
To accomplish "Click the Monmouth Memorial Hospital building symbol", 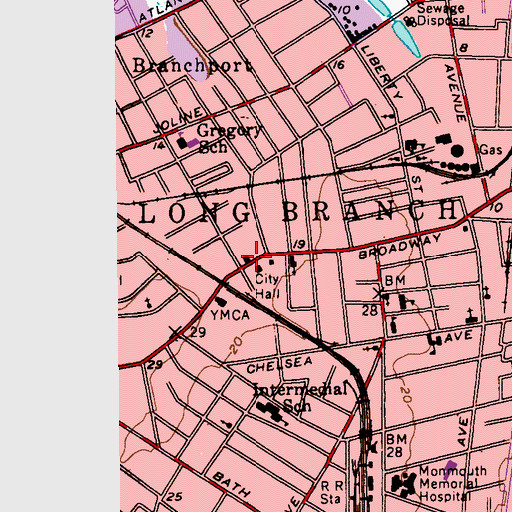I will click(404, 485).
